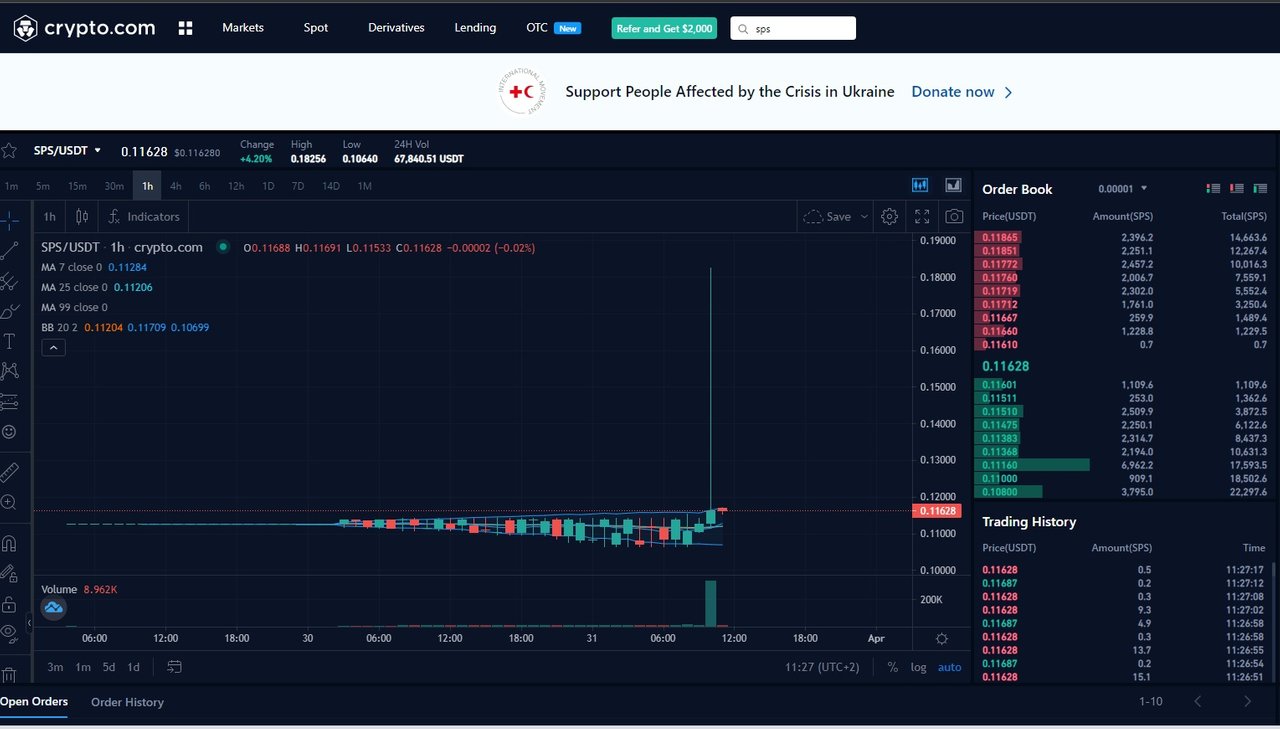Favorite SPS/USDT with the star icon
Viewport: 1280px width, 729px height.
[x=9, y=150]
